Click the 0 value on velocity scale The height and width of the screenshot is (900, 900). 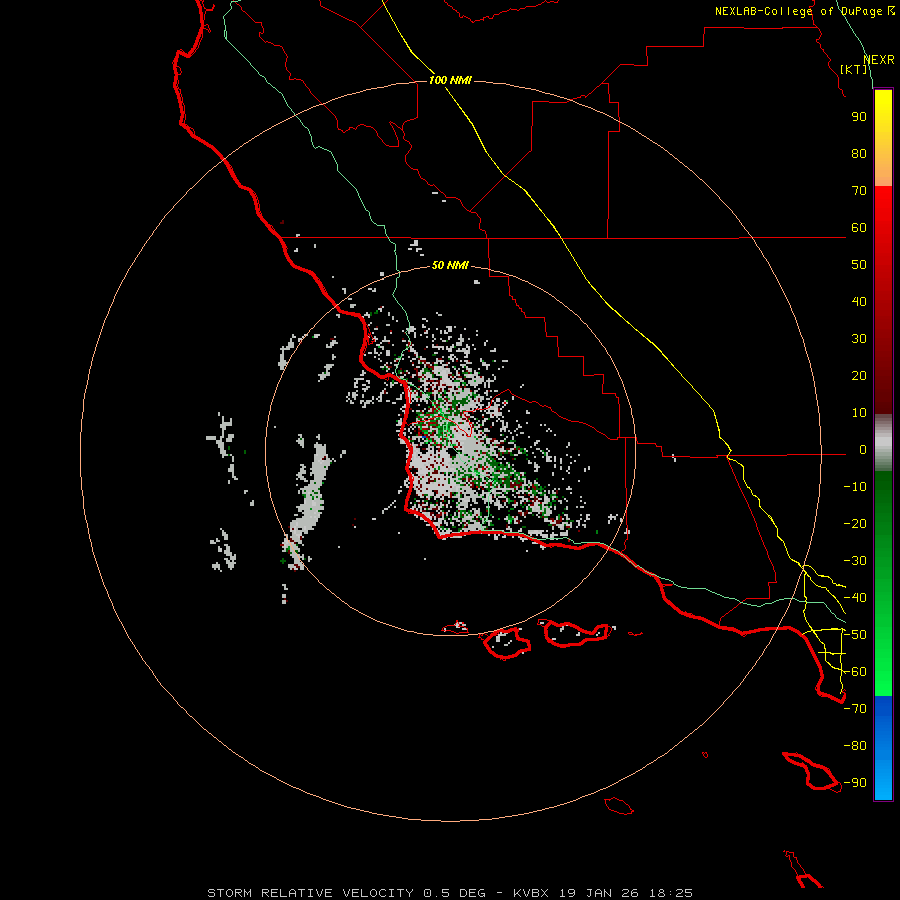pos(863,450)
